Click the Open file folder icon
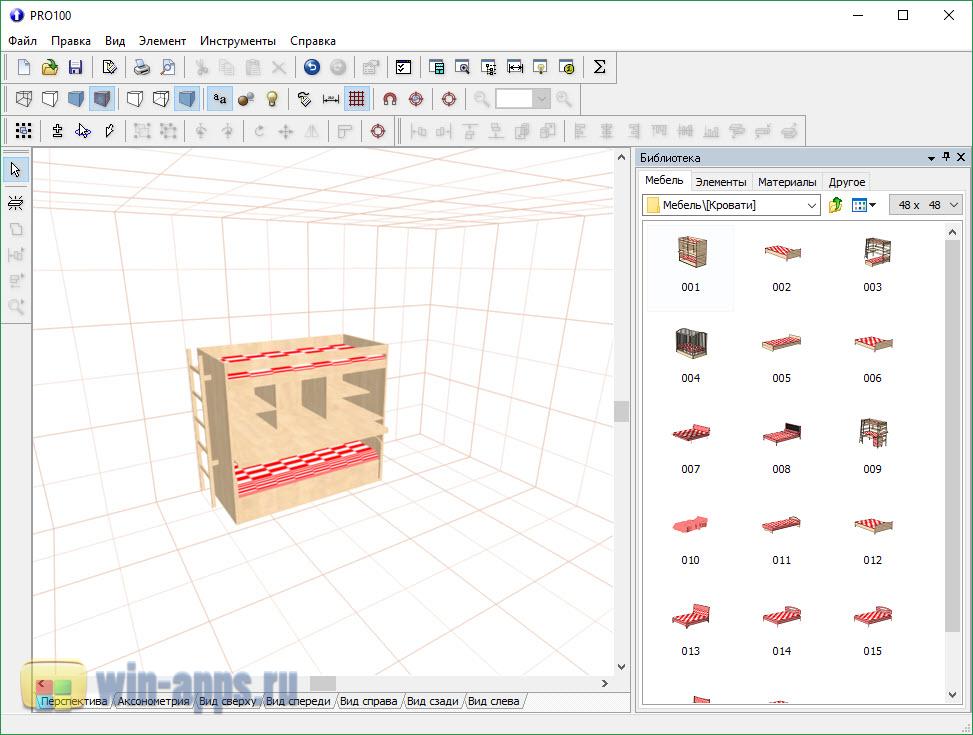973x735 pixels. tap(50, 68)
